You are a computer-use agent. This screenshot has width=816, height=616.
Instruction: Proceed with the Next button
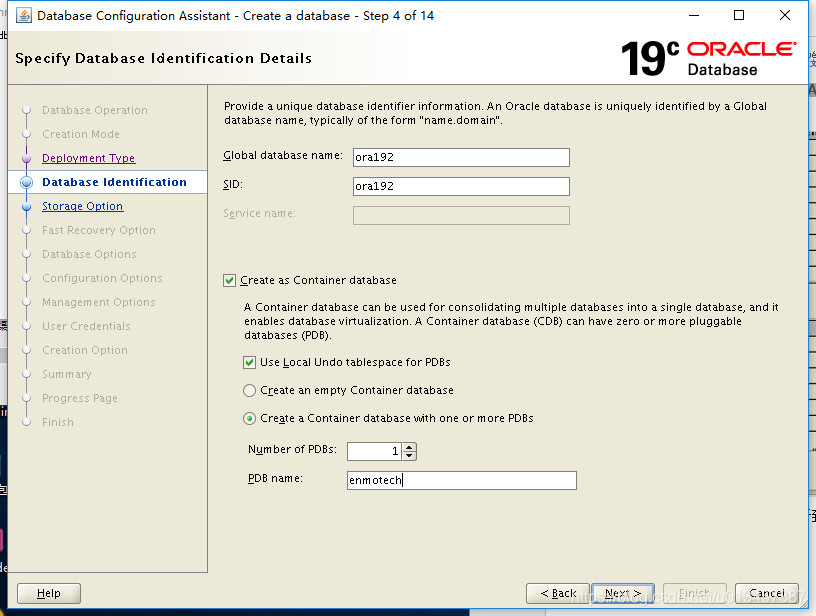pos(623,593)
